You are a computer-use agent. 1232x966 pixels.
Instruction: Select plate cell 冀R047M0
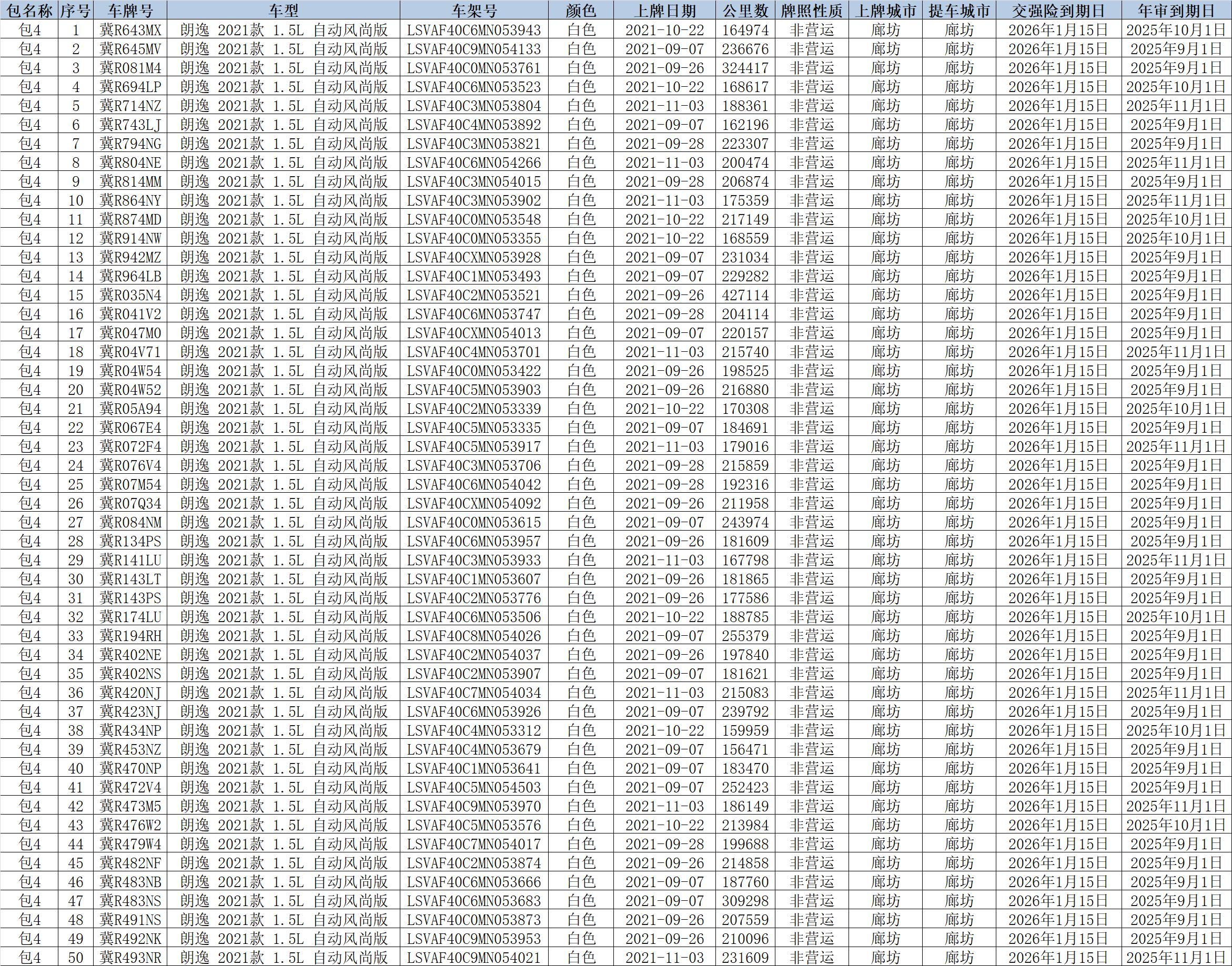(x=130, y=333)
